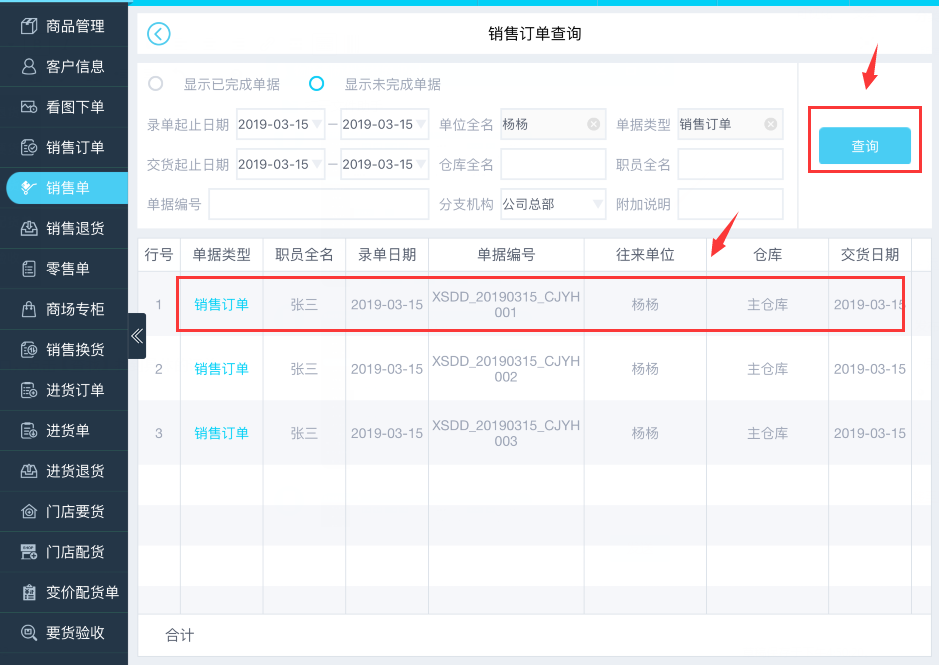Image resolution: width=939 pixels, height=665 pixels.
Task: Clear the 单位全名 field 杨杨 with its X icon
Action: pyautogui.click(x=593, y=124)
